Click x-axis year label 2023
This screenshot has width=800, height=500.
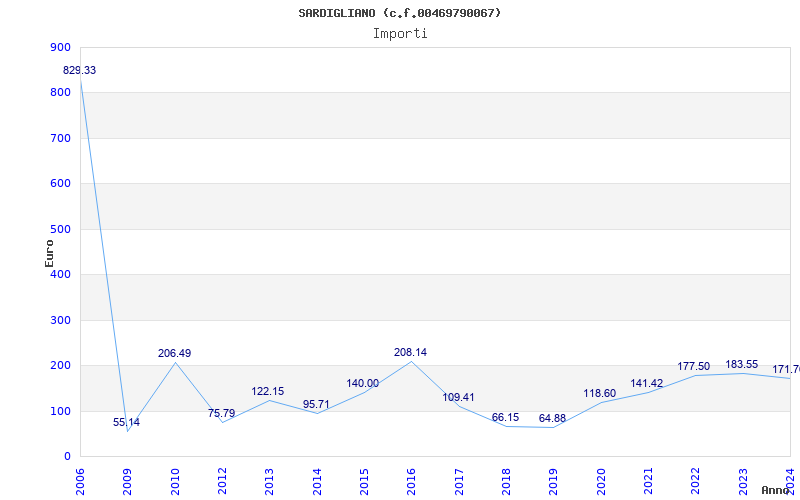pos(743,481)
